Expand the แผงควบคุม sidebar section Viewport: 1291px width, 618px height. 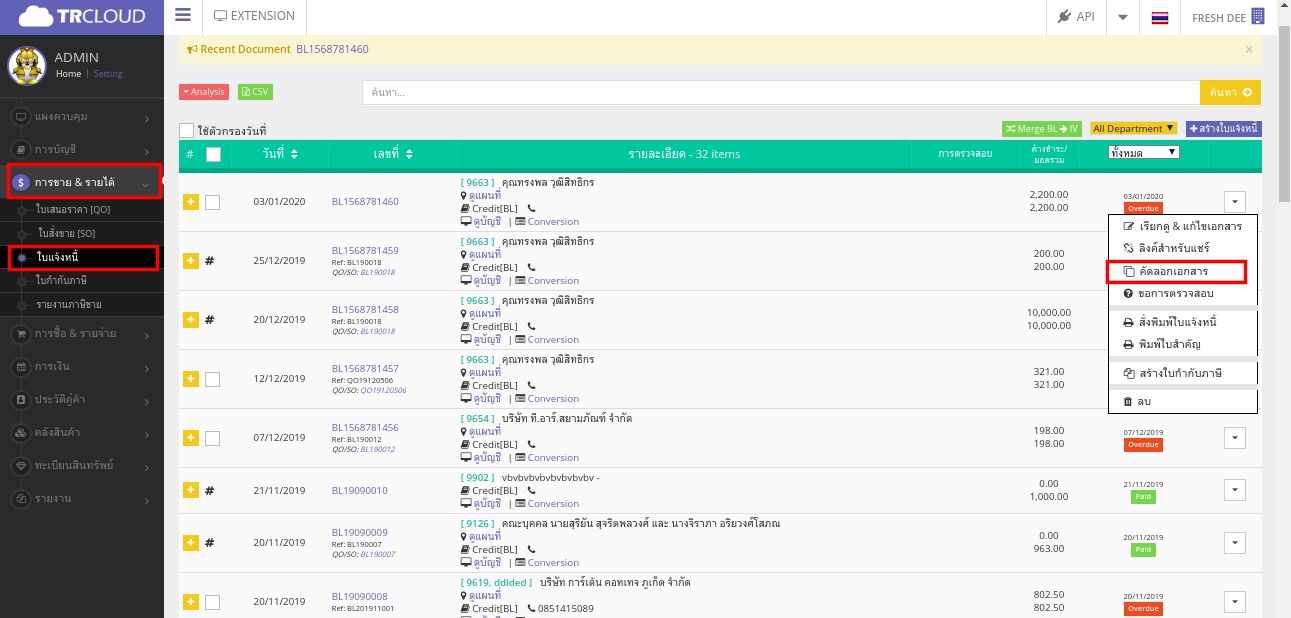(82, 117)
